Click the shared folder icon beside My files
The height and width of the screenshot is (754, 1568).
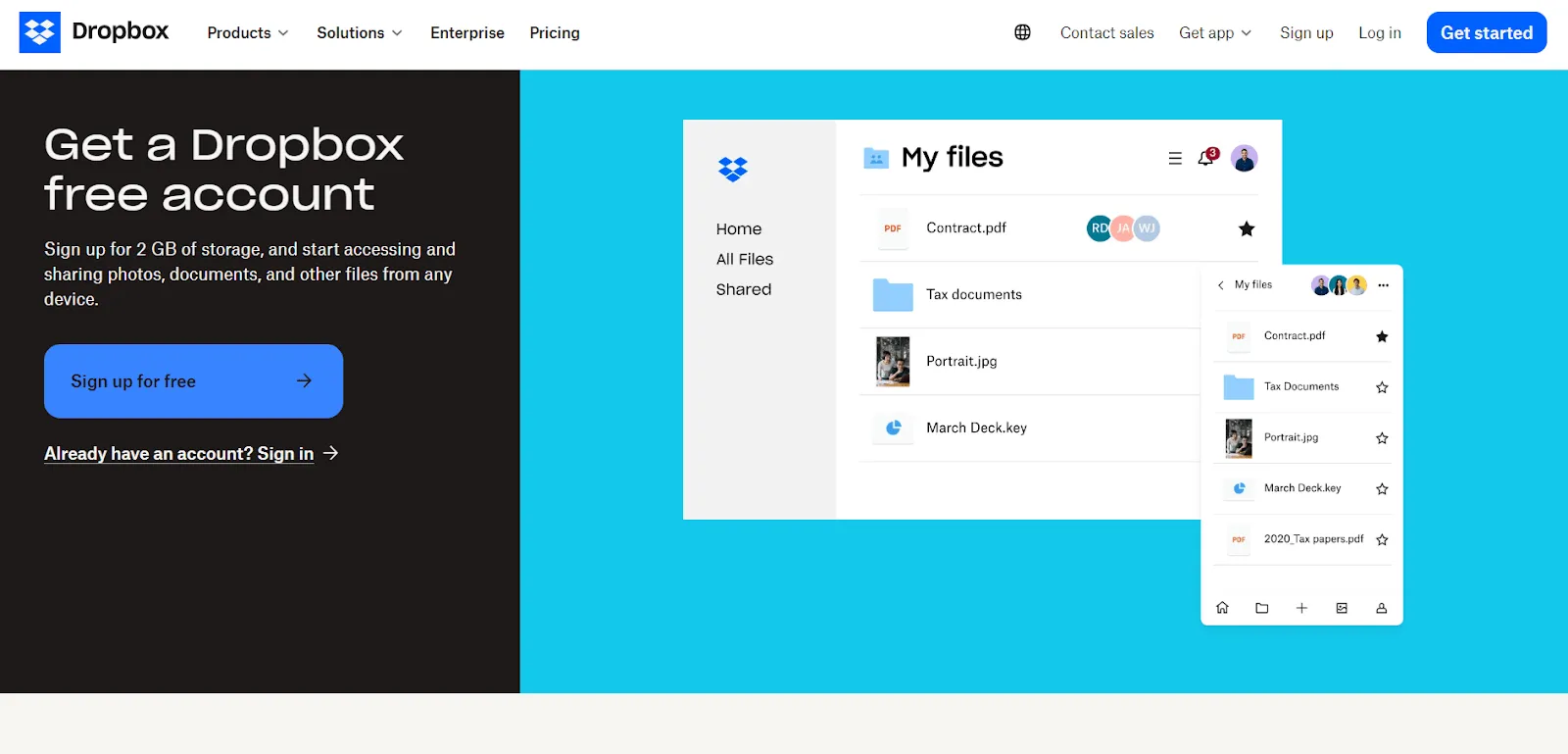[x=876, y=158]
